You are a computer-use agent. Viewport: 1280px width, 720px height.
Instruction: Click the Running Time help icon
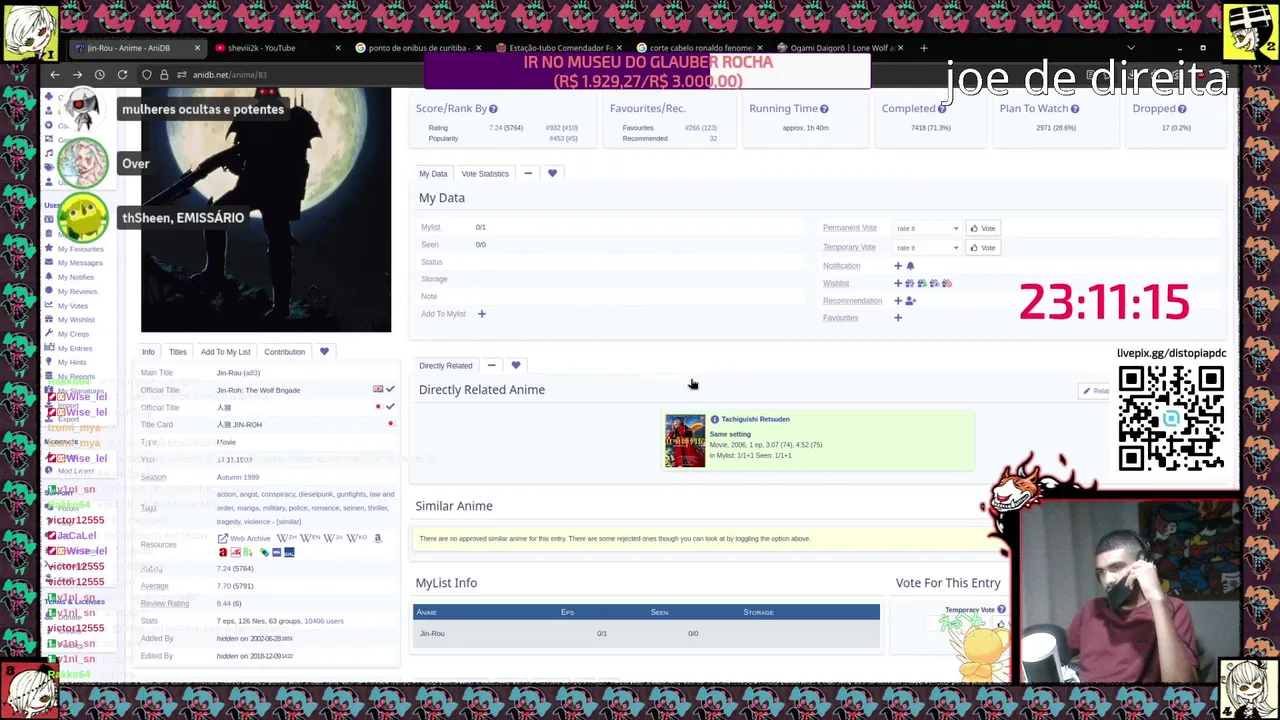(x=824, y=109)
